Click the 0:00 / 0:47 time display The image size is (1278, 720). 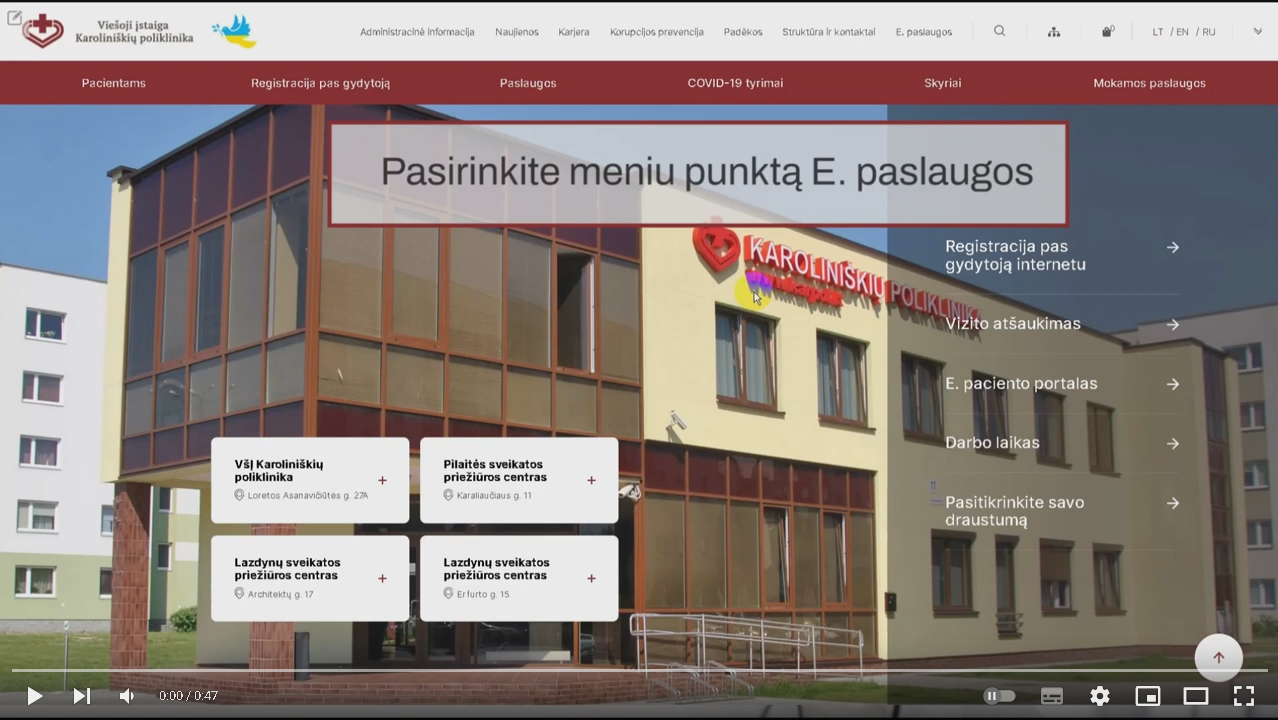(188, 696)
